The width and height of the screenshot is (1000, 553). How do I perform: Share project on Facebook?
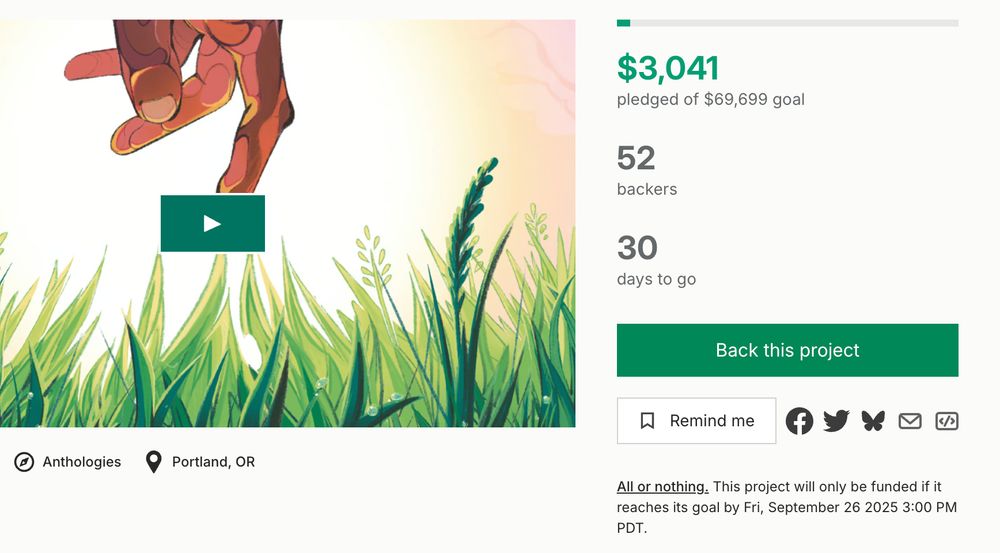[x=799, y=421]
